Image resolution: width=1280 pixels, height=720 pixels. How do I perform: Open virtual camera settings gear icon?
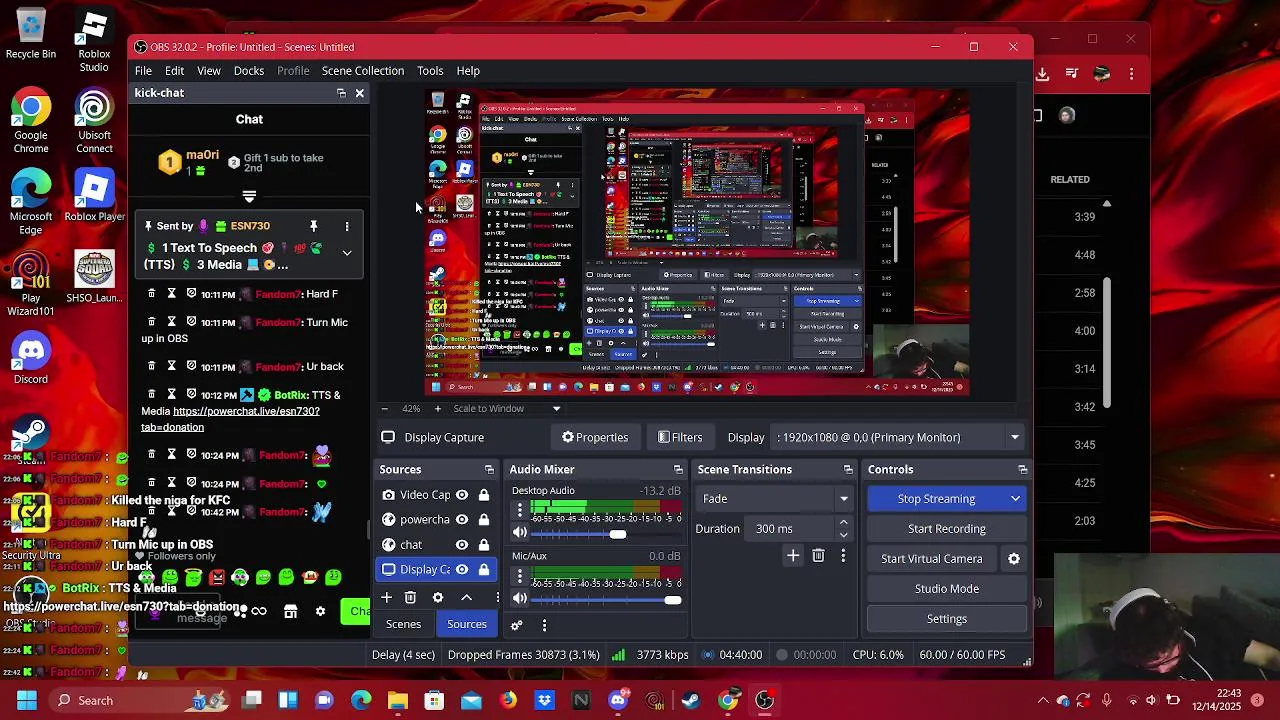(1013, 559)
